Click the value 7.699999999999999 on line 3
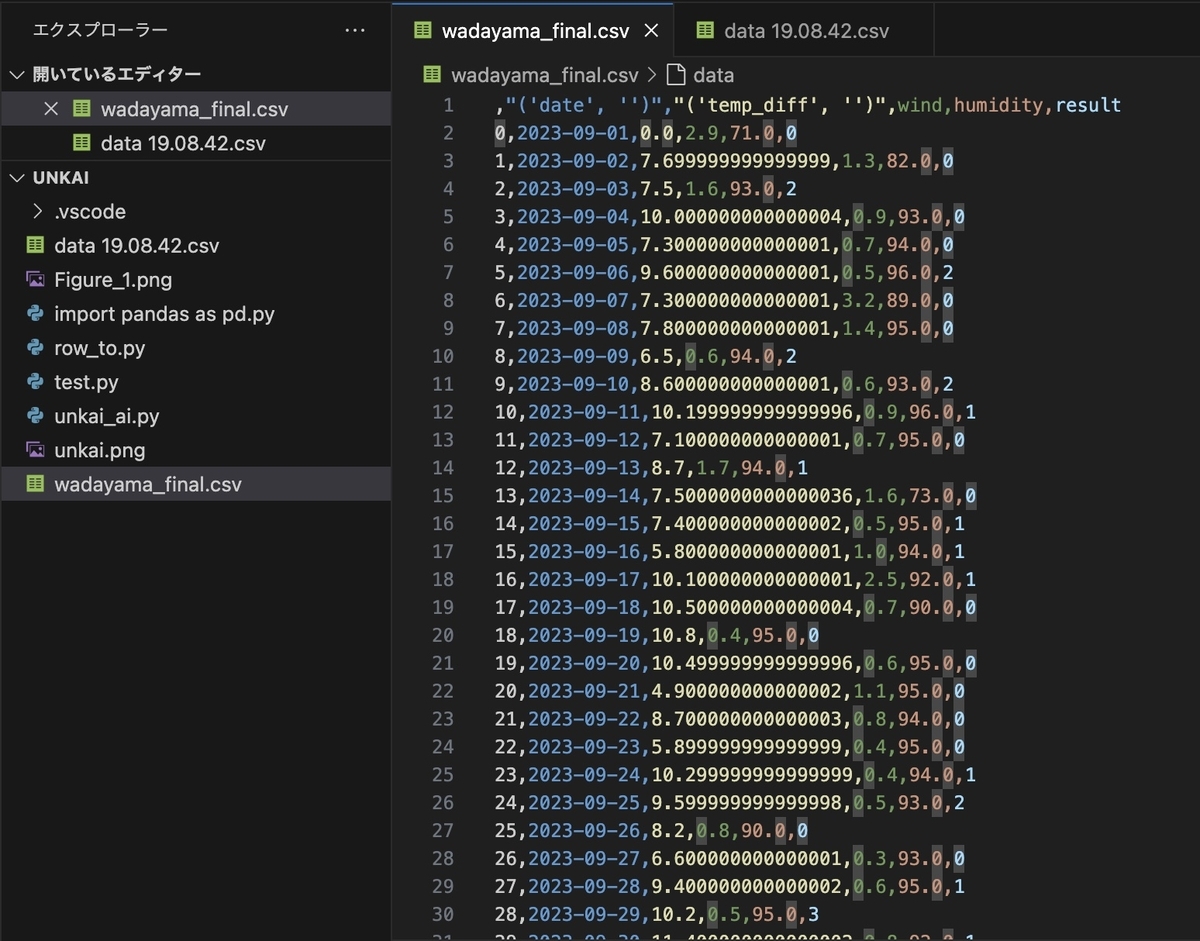Screen dimensions: 1200x941 coord(735,161)
